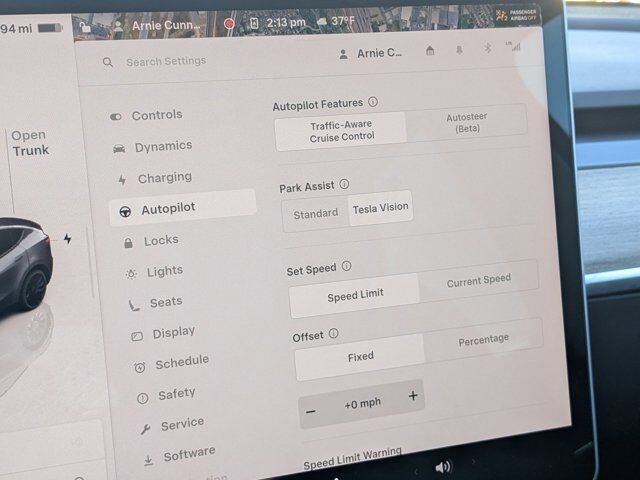Tap the Set Speed info icon
Screen dimensions: 640x480
[x=347, y=267]
